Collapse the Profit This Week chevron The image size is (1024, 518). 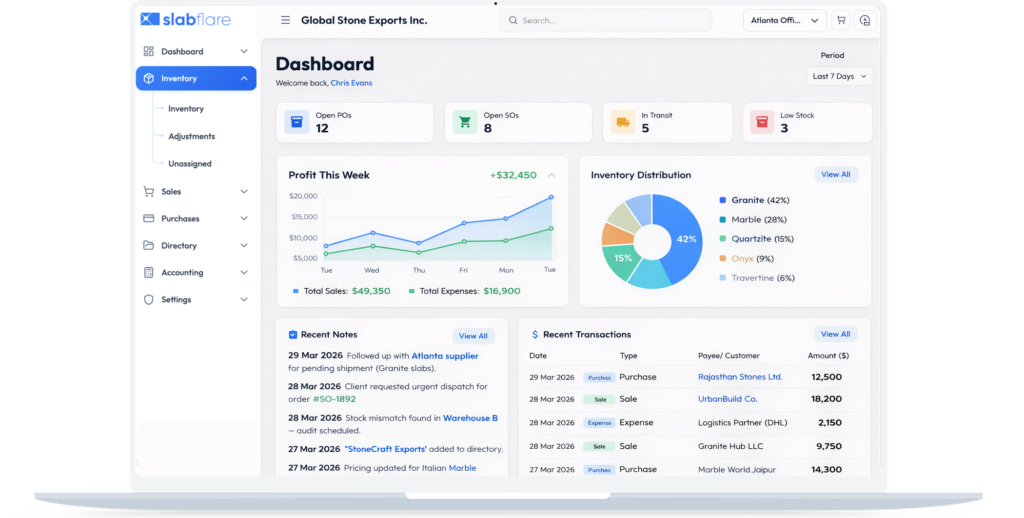click(551, 175)
